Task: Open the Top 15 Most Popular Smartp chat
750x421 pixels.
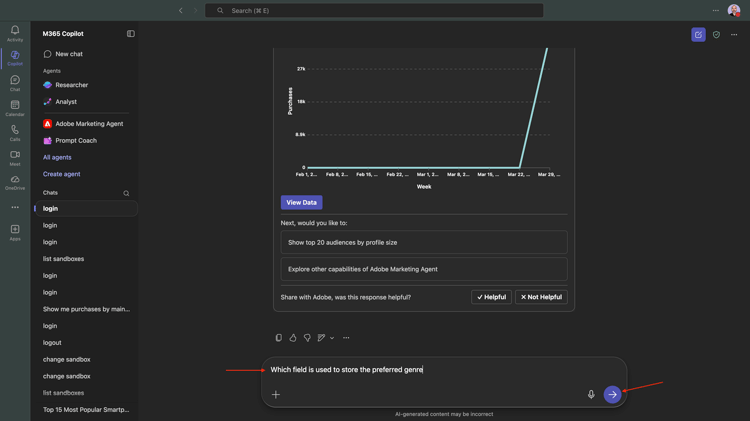Action: 86,410
